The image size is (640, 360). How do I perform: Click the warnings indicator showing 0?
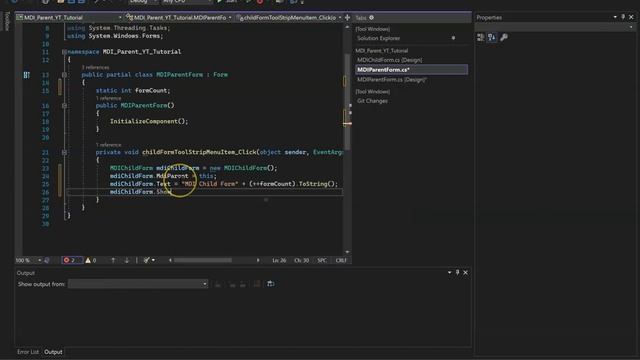tap(91, 260)
